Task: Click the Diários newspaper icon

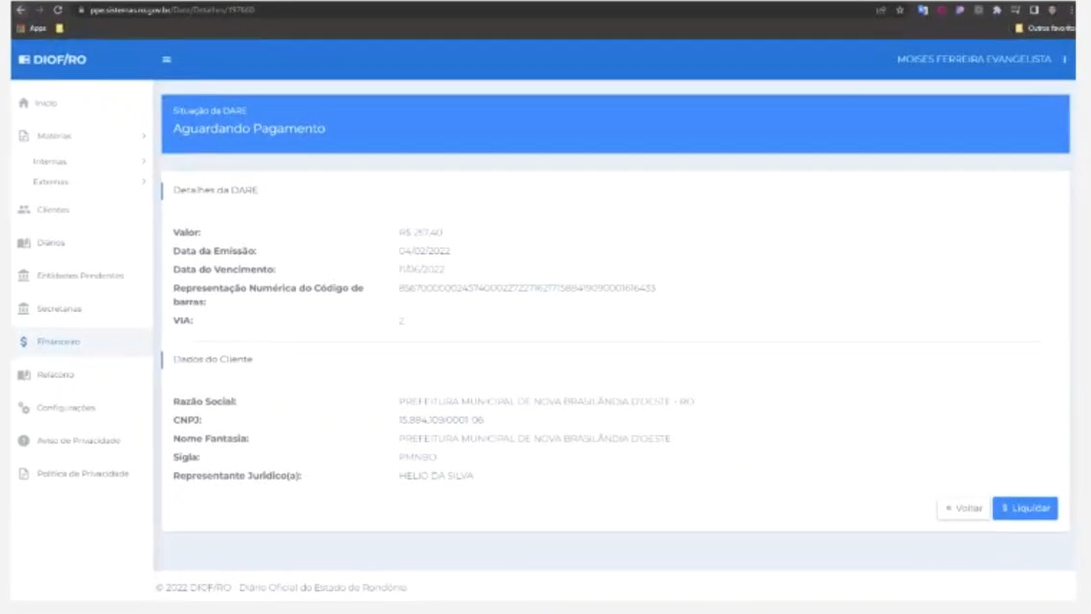Action: pos(24,243)
